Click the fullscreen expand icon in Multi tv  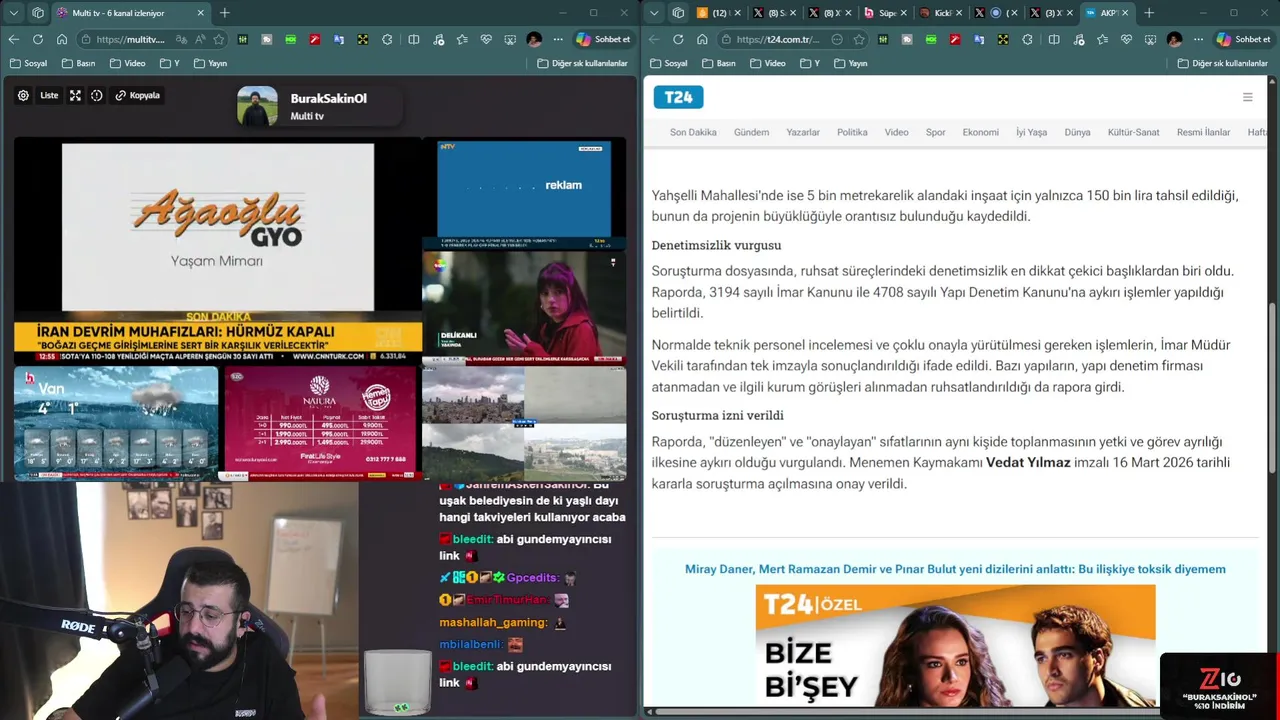point(75,96)
